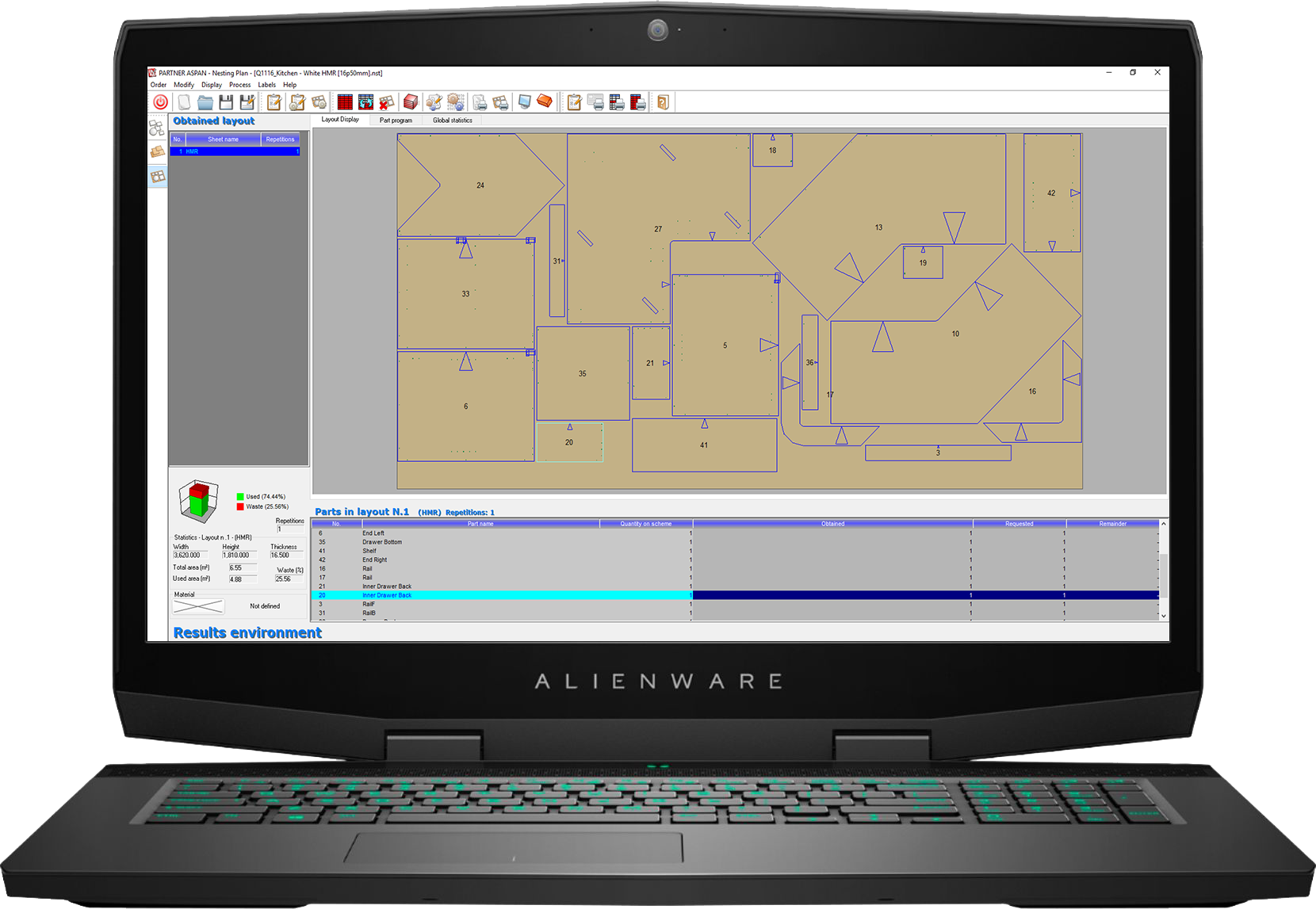Screen dimensions: 1316x909
Task: Click the 3D used/waste bar chart
Action: click(199, 501)
